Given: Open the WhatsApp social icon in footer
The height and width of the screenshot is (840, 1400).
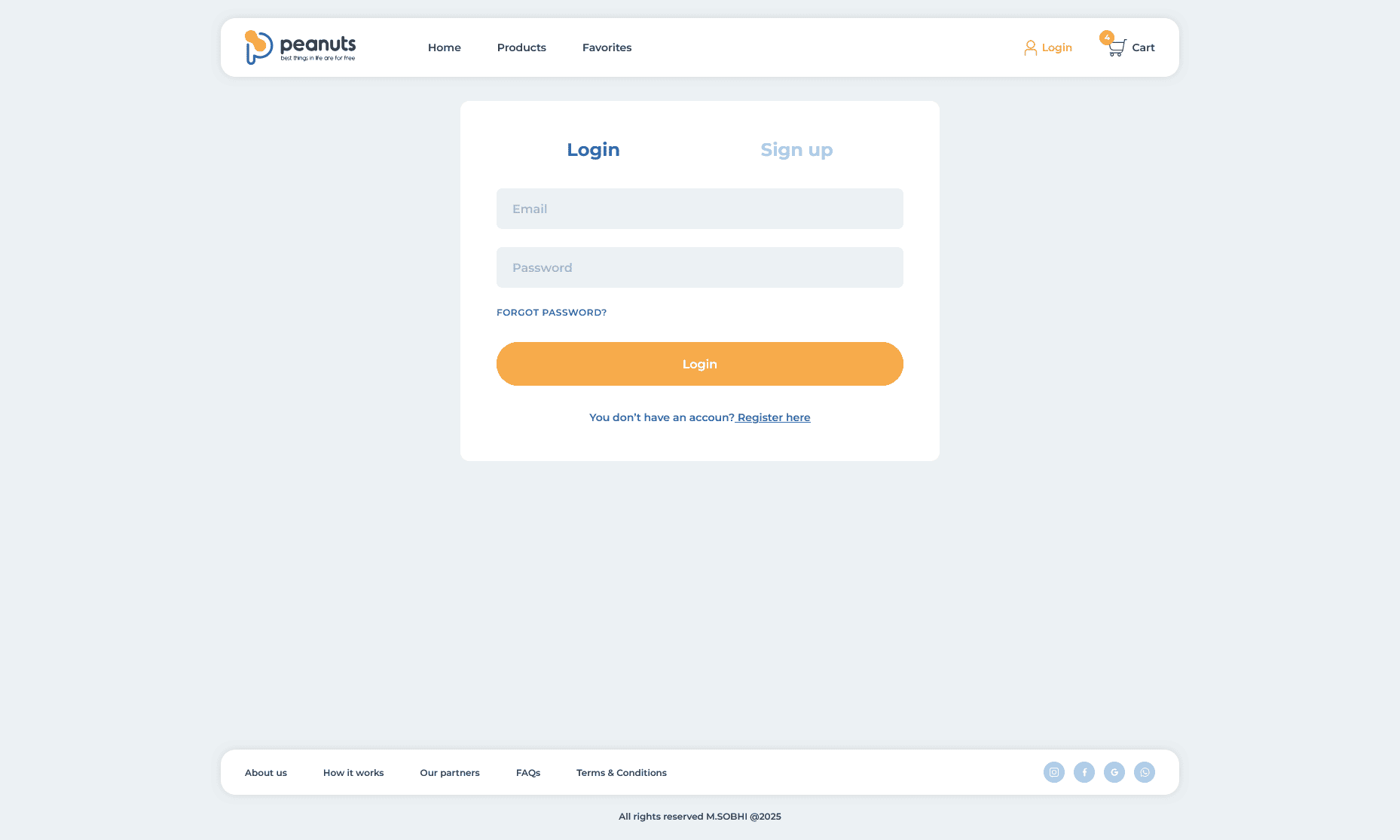Looking at the screenshot, I should coord(1145,772).
